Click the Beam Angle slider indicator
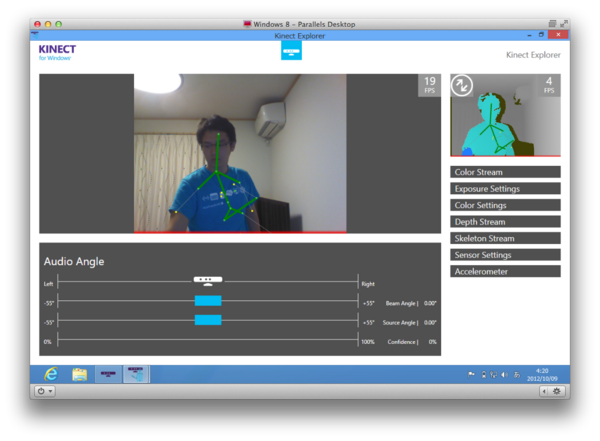This screenshot has width=600, height=441. [x=208, y=301]
